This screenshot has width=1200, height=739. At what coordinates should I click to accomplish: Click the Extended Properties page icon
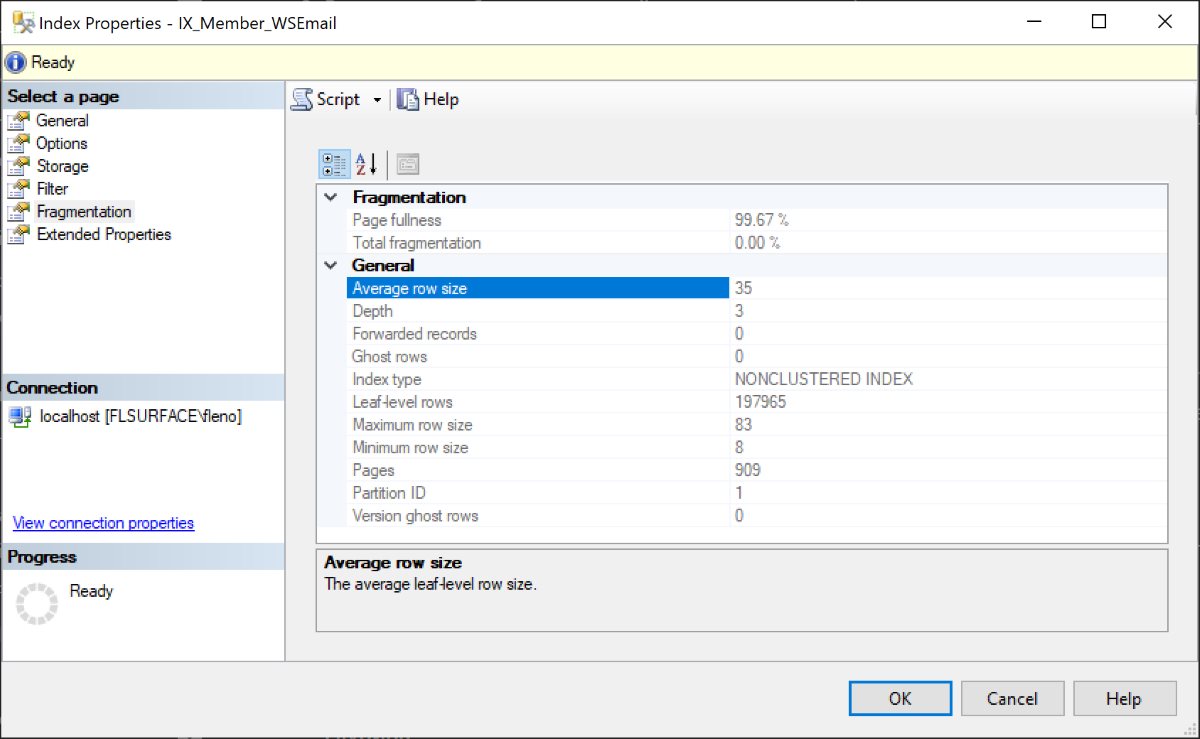pos(18,235)
